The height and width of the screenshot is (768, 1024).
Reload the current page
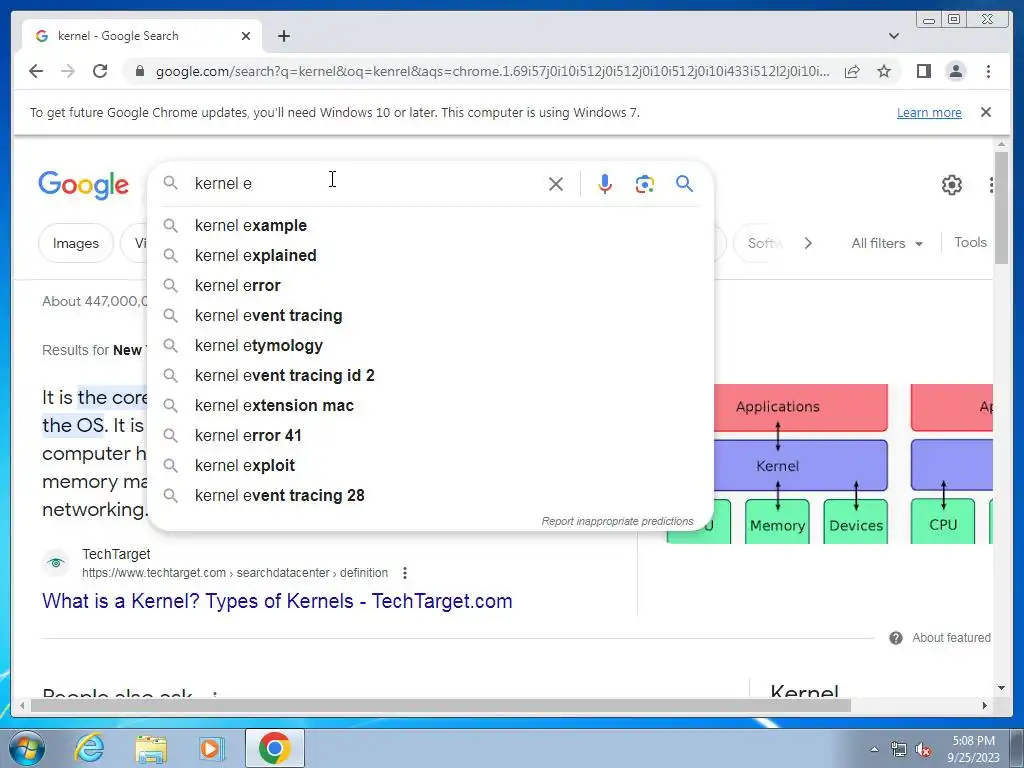[x=100, y=71]
